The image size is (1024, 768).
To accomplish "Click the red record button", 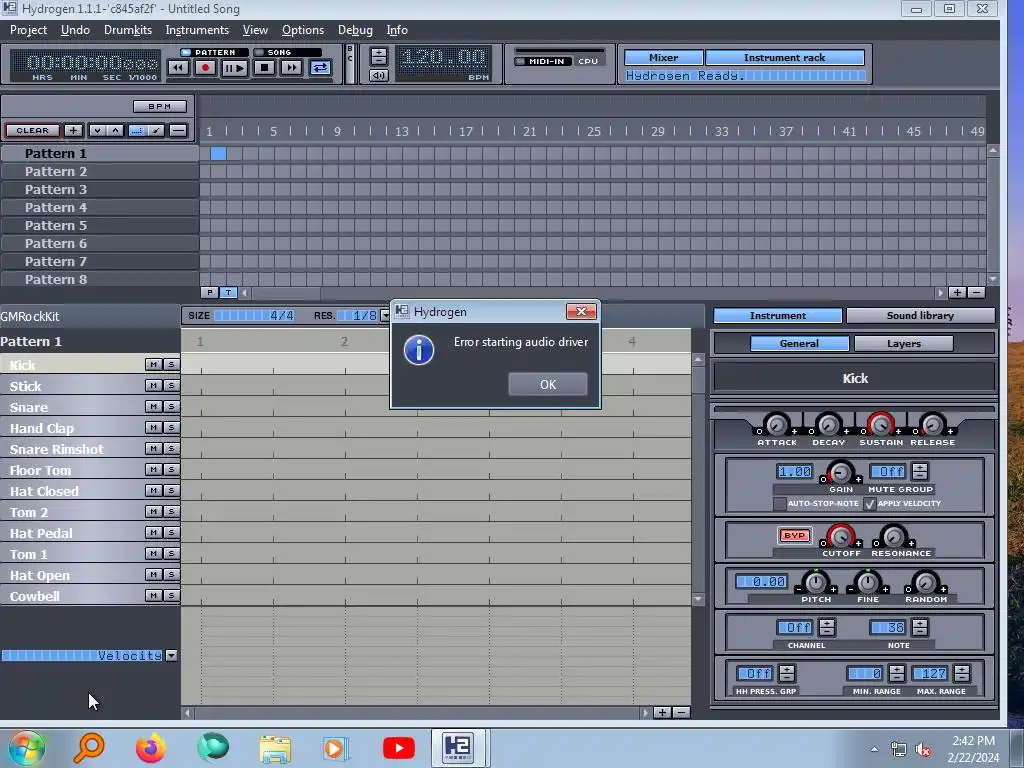I will pos(205,67).
